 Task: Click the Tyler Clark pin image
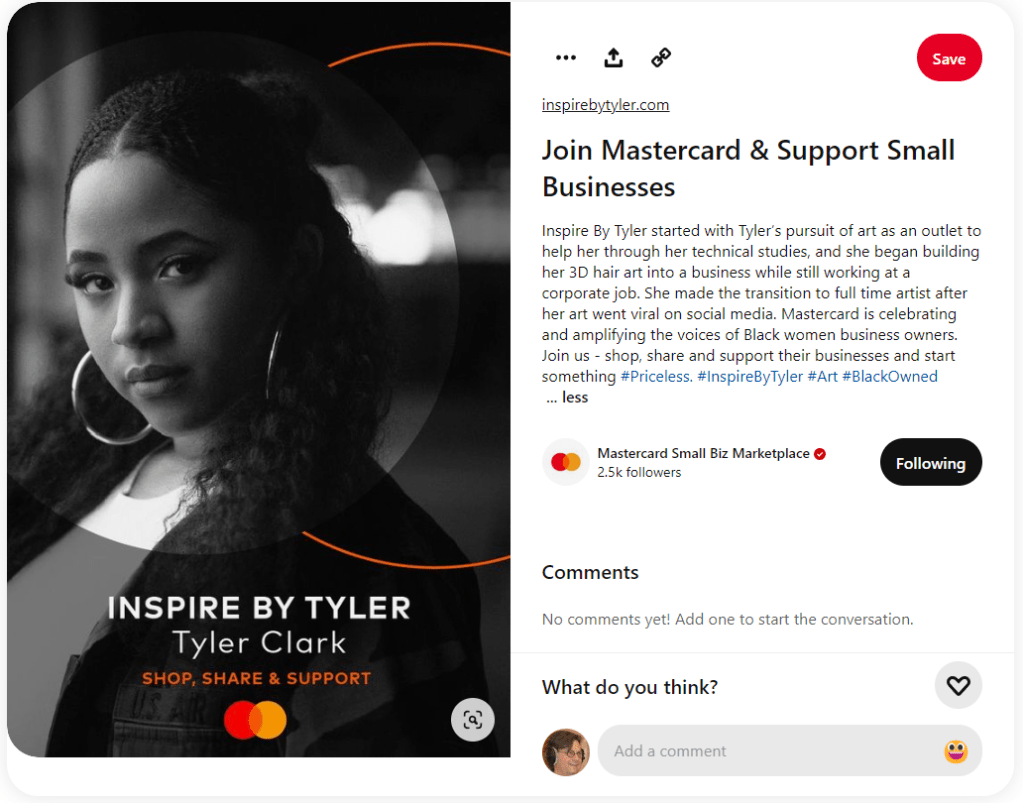click(x=258, y=380)
